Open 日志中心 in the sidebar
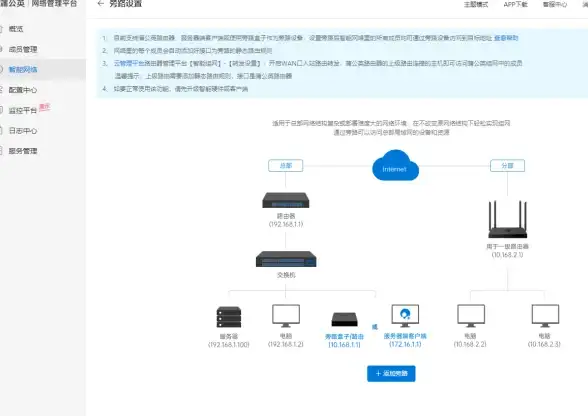Viewport: 588px width, 416px height. [23, 131]
